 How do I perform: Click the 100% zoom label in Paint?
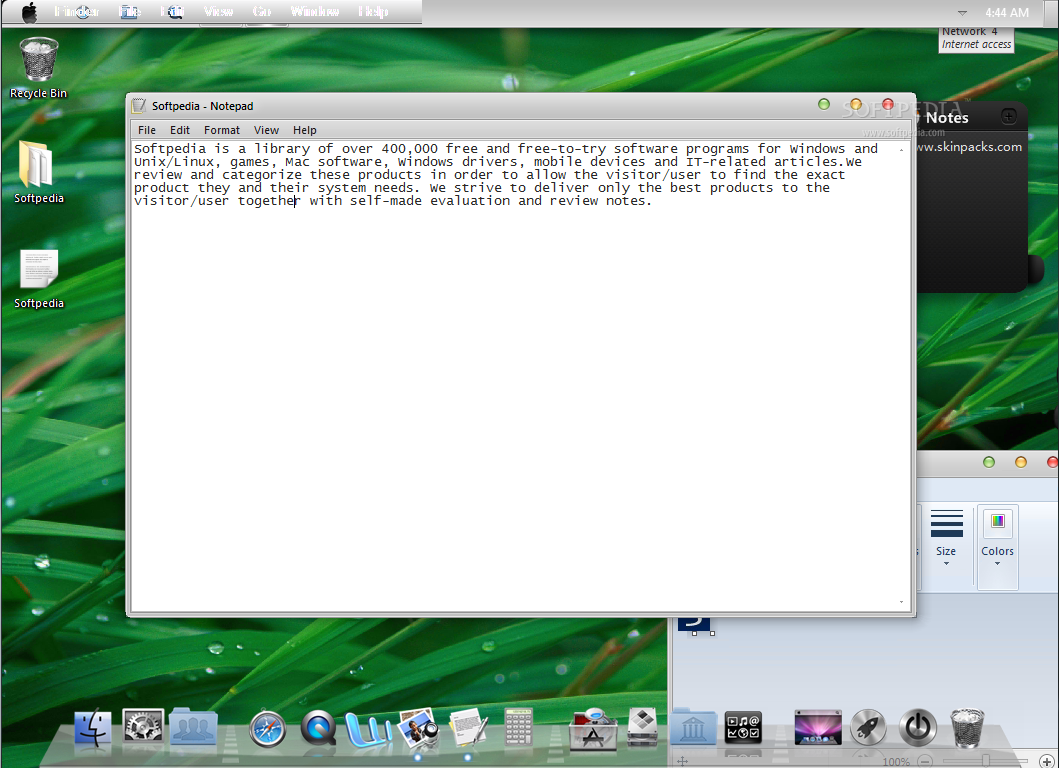pyautogui.click(x=896, y=762)
